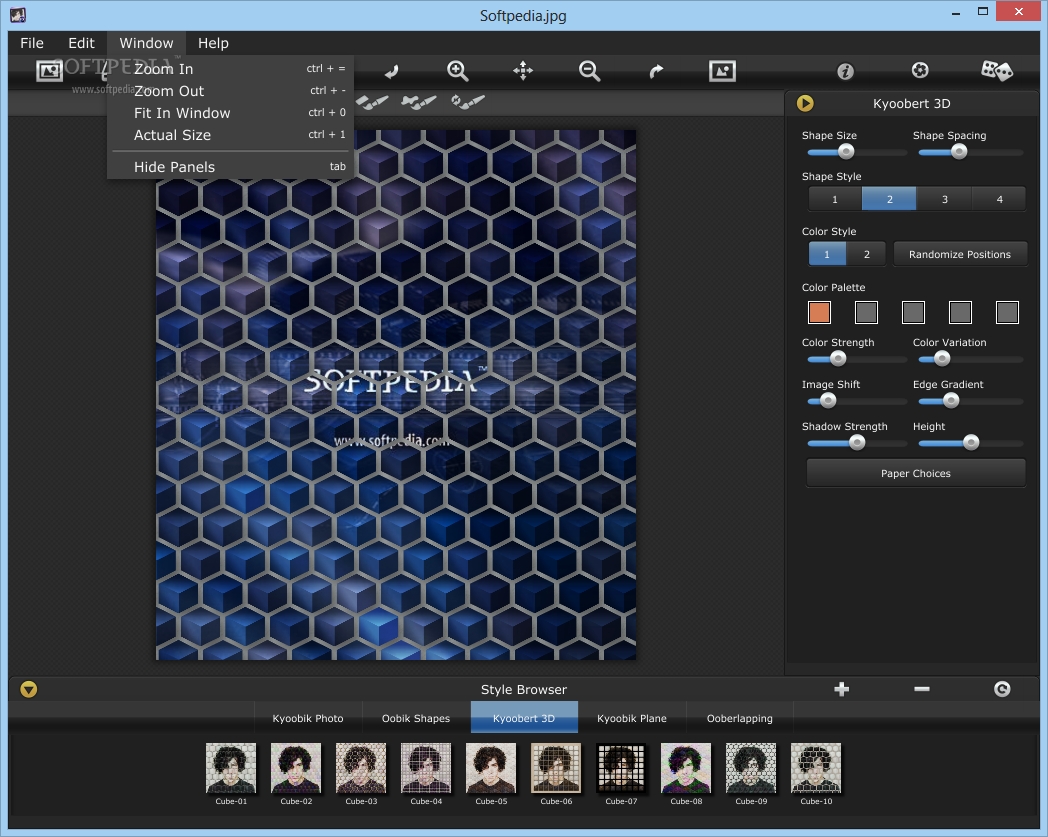Click the save image icon in the toolbar

(x=723, y=70)
